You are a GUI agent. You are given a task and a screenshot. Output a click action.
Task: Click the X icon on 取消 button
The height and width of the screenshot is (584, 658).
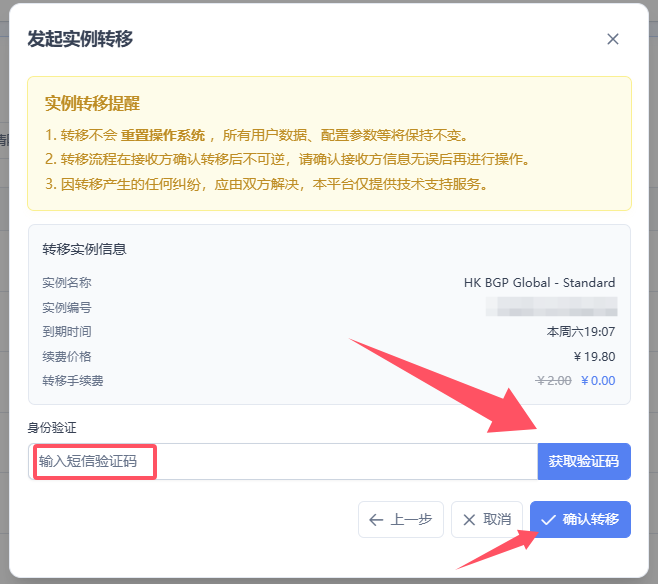coord(468,520)
